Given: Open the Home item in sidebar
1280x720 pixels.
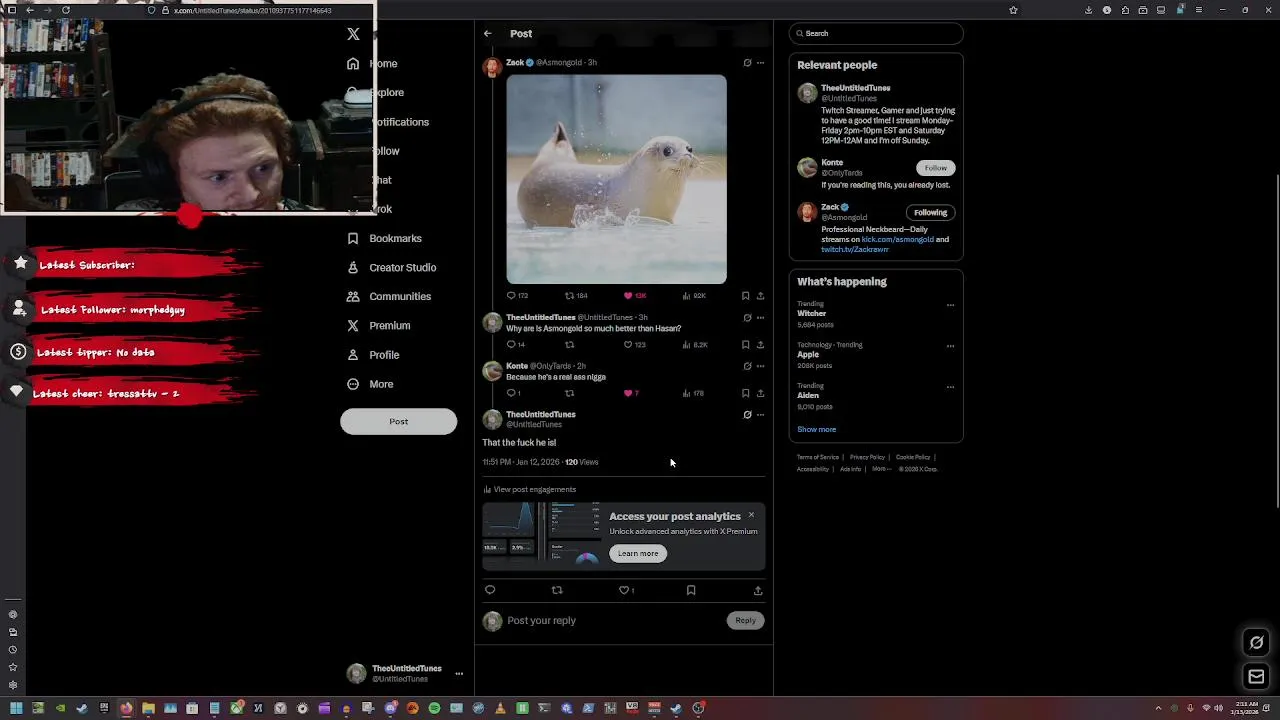Looking at the screenshot, I should (x=372, y=64).
